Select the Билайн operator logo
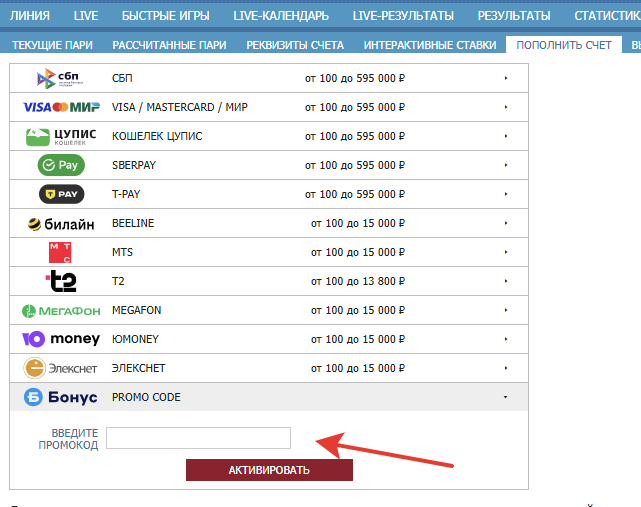Viewport: 641px width, 507px height. click(x=60, y=223)
